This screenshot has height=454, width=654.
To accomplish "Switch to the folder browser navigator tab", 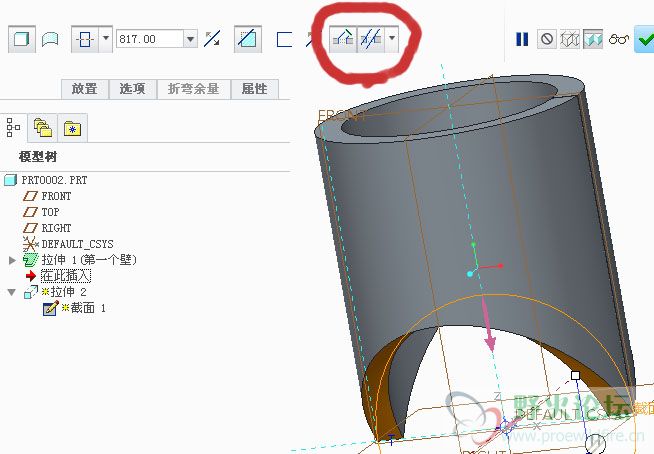I will tap(43, 127).
